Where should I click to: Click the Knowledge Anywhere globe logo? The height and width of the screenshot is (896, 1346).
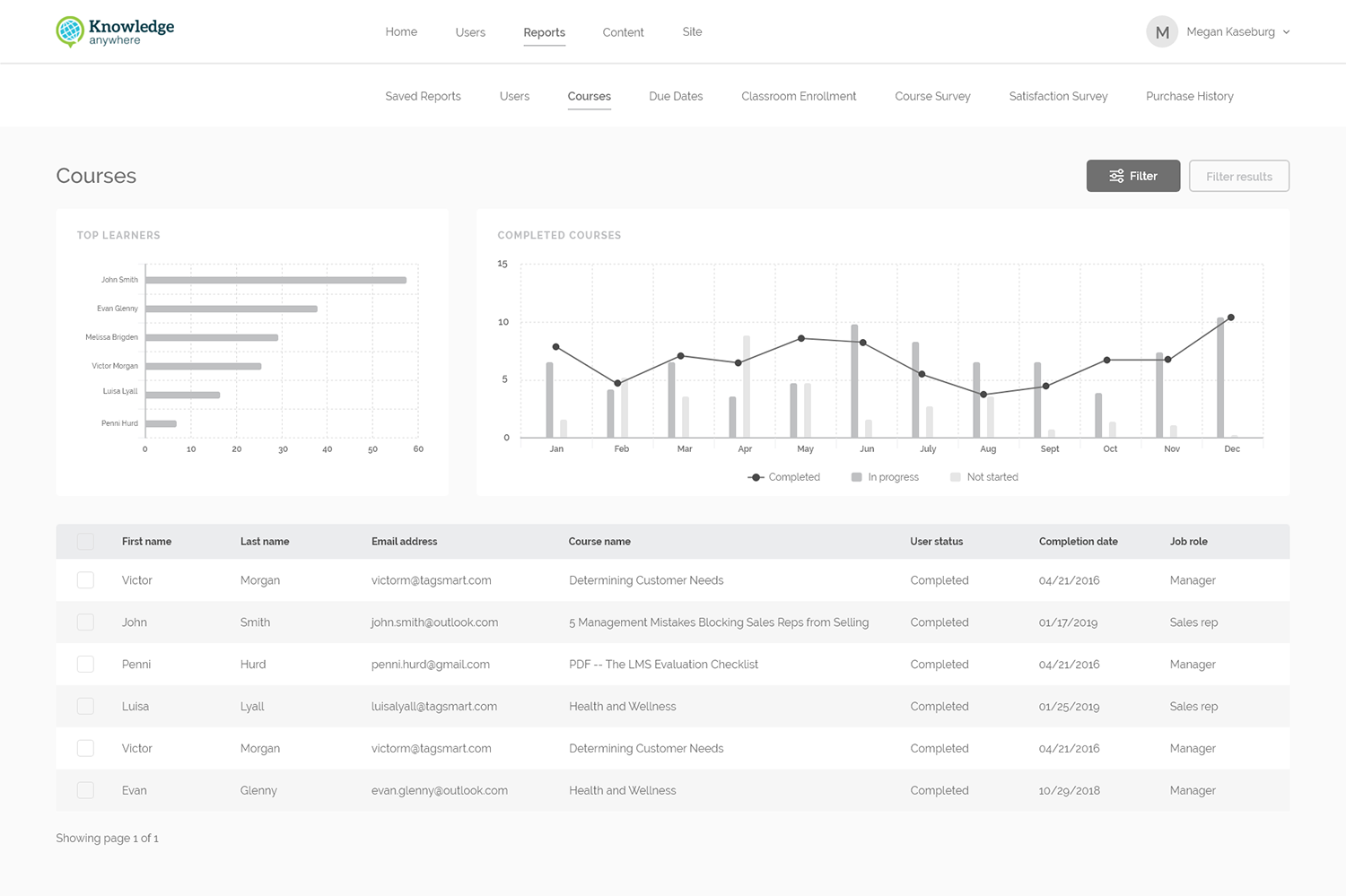pyautogui.click(x=70, y=31)
